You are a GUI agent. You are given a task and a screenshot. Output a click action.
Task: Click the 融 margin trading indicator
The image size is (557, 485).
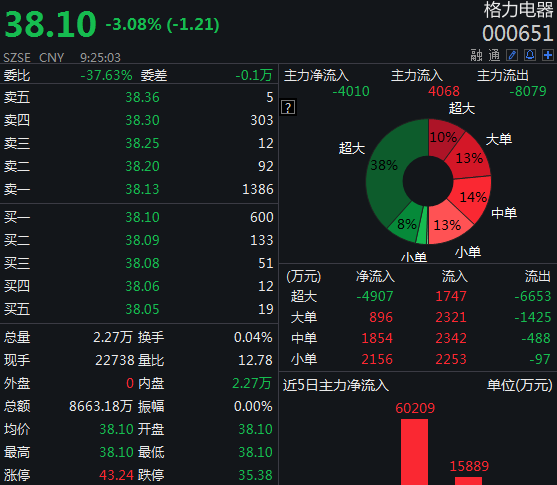point(476,55)
